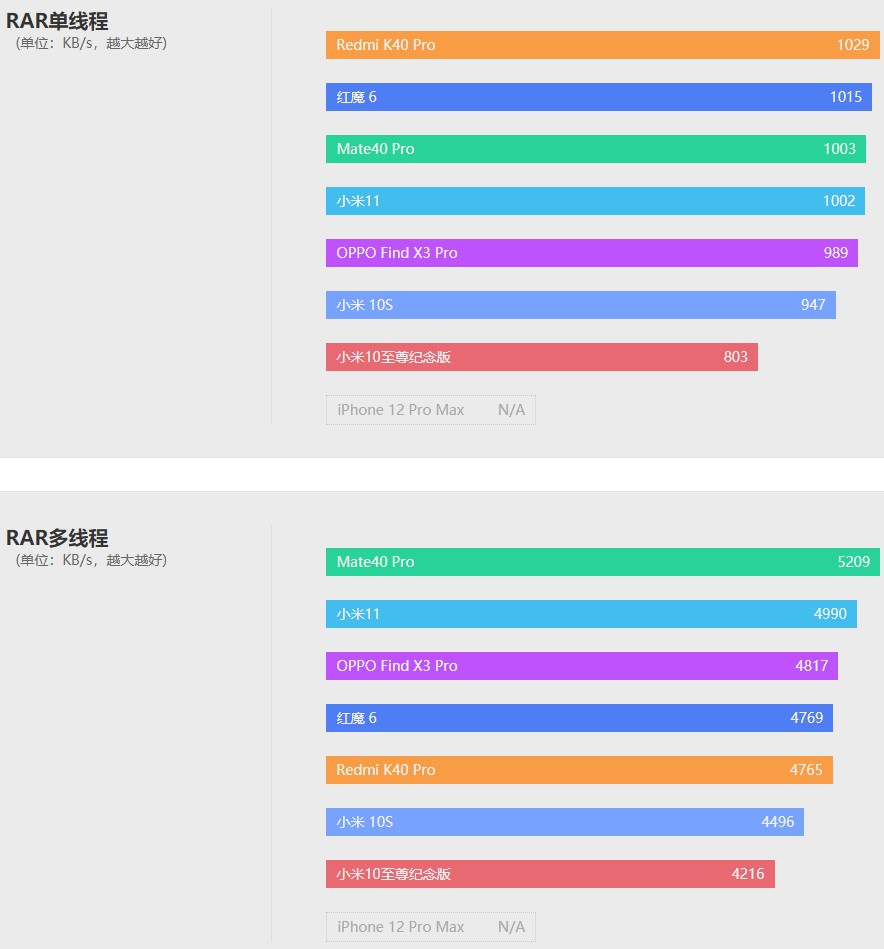Viewport: 884px width, 949px height.
Task: Click the Redmi K40 Pro single-thread bar
Action: tap(603, 45)
